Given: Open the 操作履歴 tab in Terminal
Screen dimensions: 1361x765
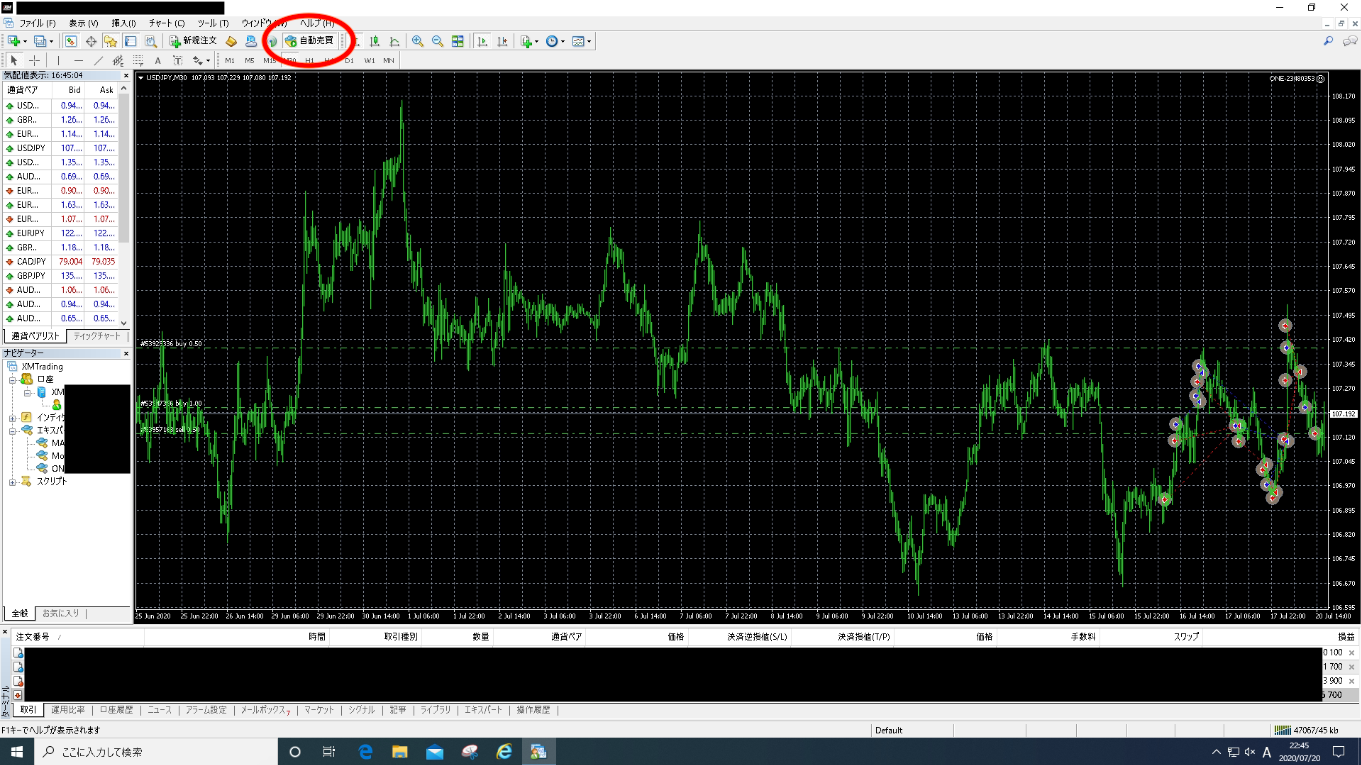Looking at the screenshot, I should point(533,710).
